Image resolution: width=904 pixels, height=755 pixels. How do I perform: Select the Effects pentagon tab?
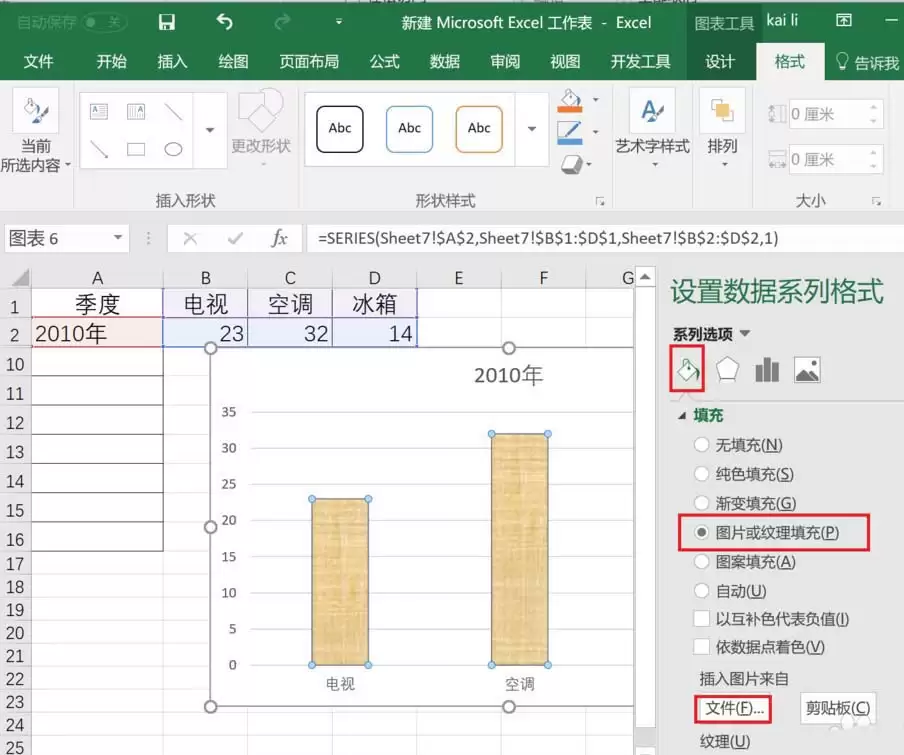point(727,369)
